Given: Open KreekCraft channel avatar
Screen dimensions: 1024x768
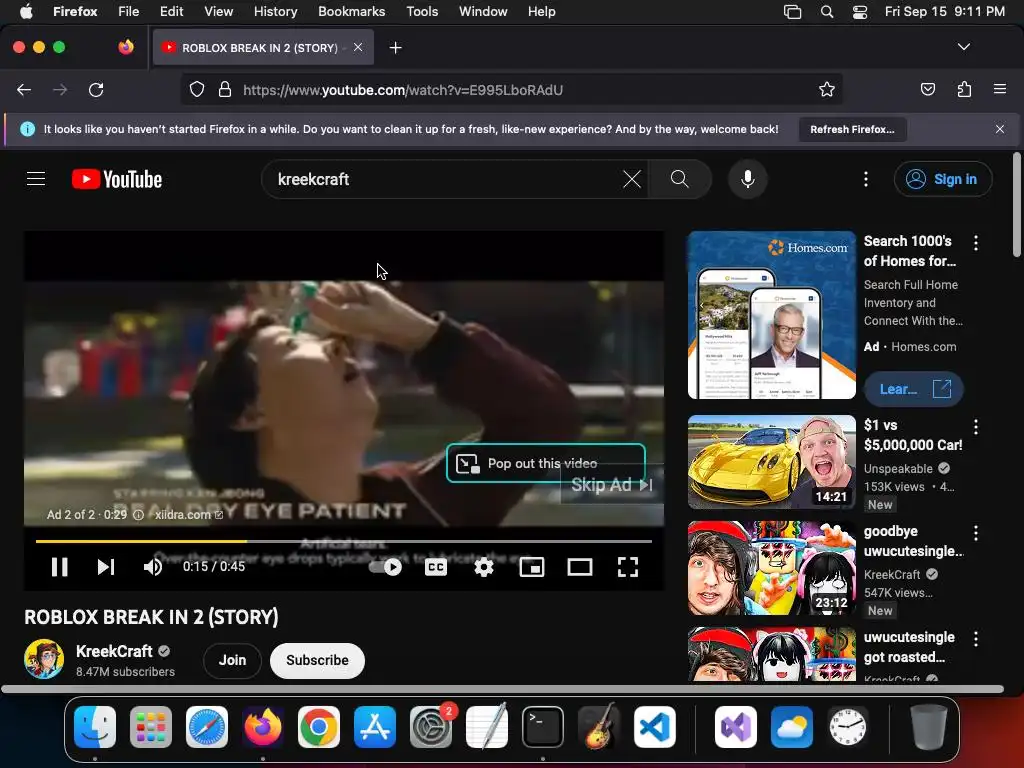Looking at the screenshot, I should pos(44,659).
